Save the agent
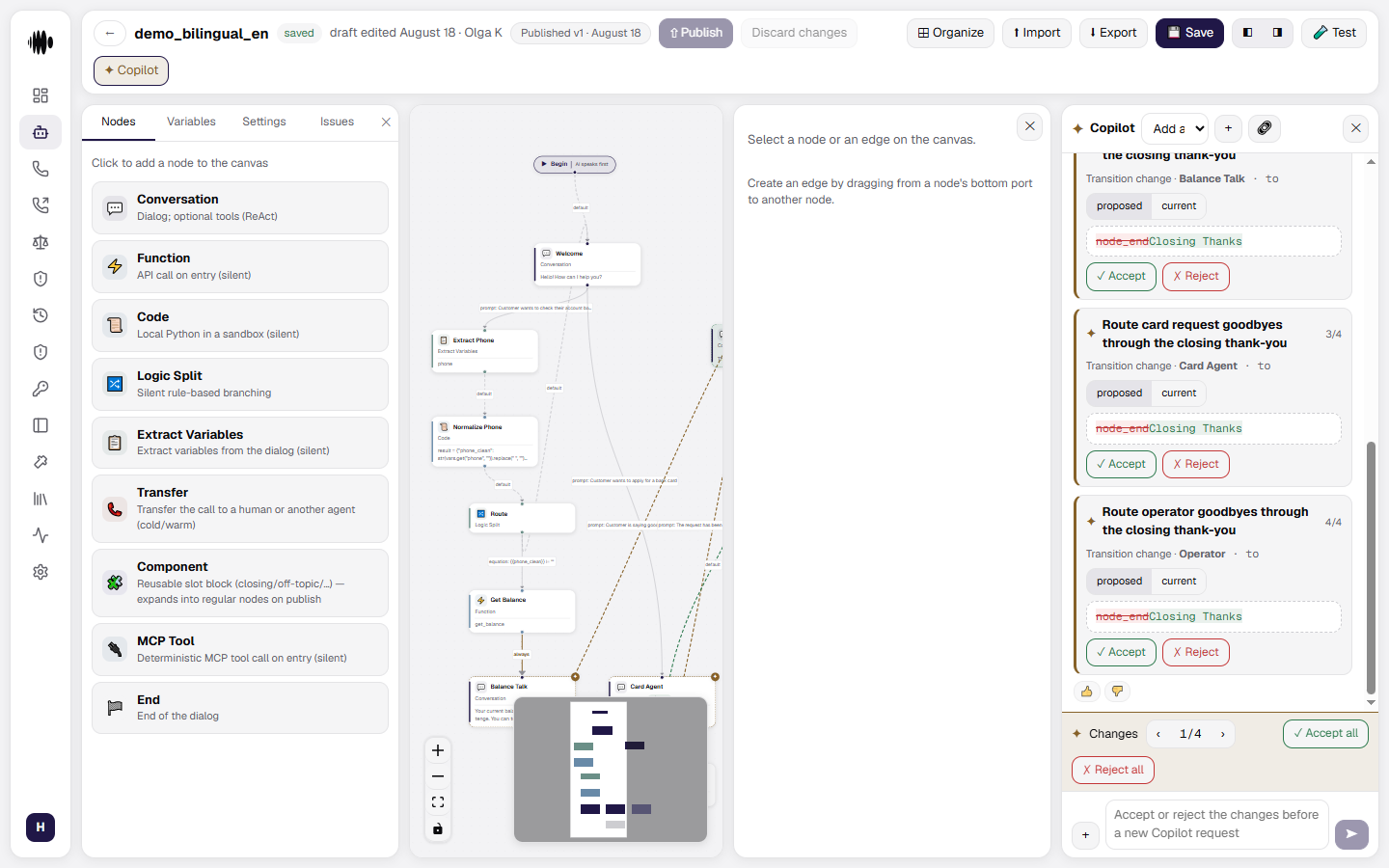The image size is (1389, 868). click(x=1190, y=33)
